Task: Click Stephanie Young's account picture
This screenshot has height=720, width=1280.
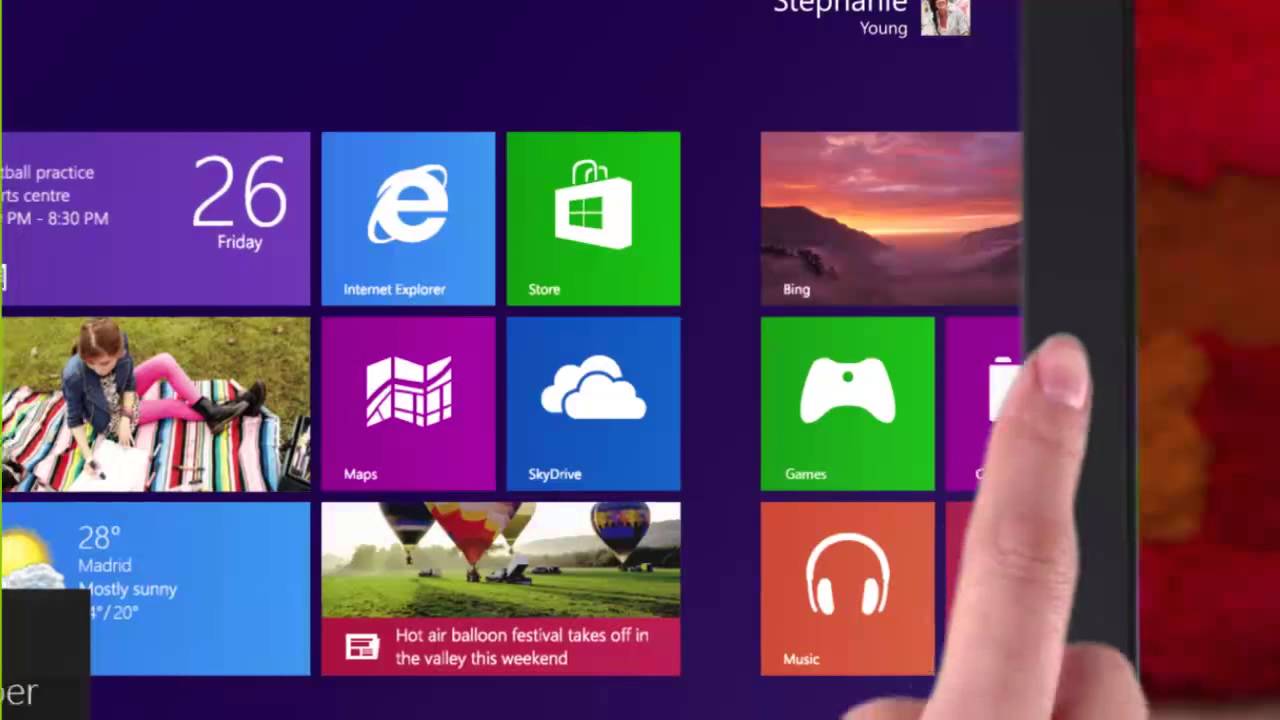Action: click(945, 17)
